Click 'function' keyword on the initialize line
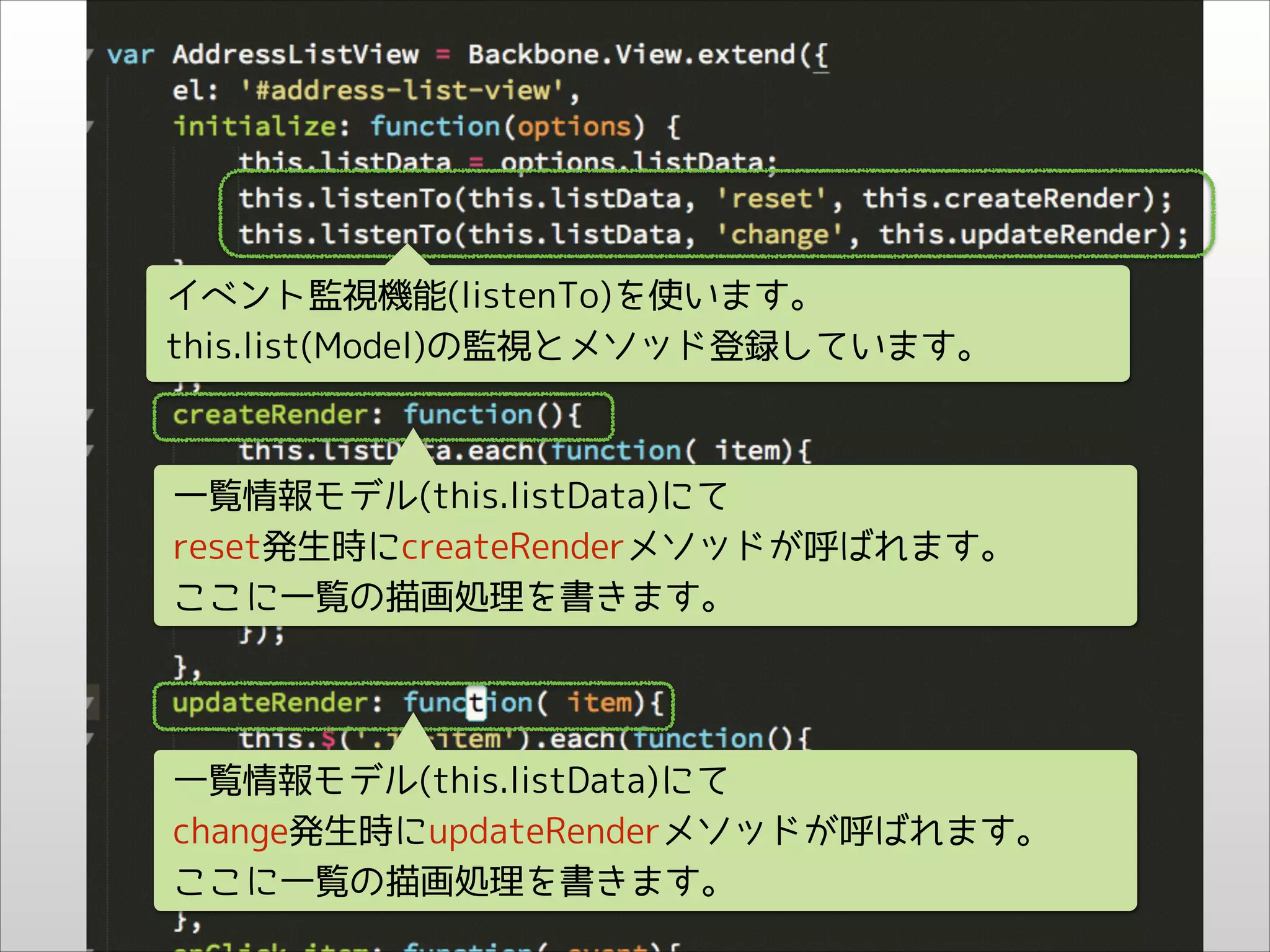 pyautogui.click(x=435, y=126)
